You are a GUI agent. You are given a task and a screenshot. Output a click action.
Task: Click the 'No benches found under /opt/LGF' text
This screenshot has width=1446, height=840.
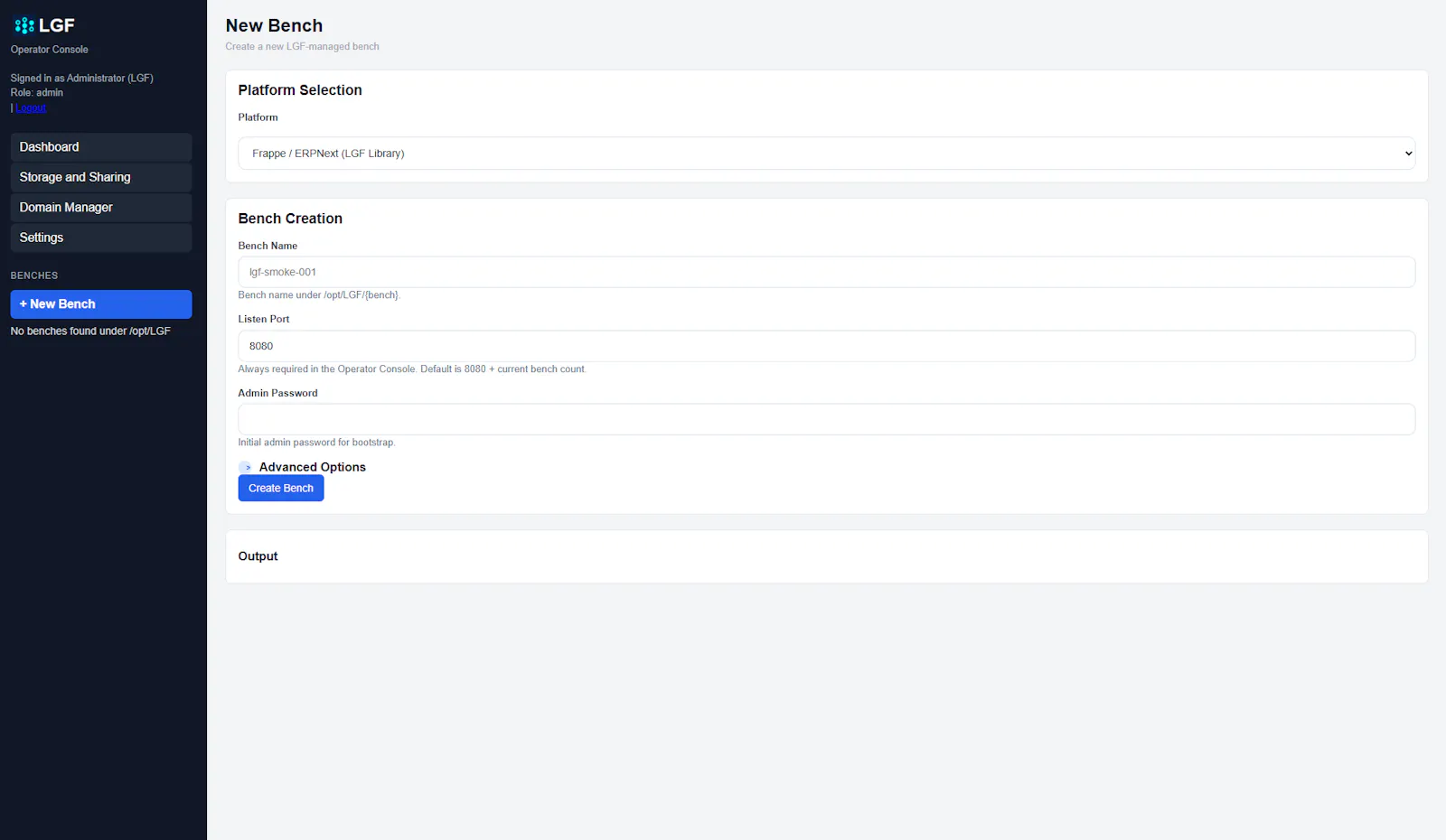click(90, 331)
